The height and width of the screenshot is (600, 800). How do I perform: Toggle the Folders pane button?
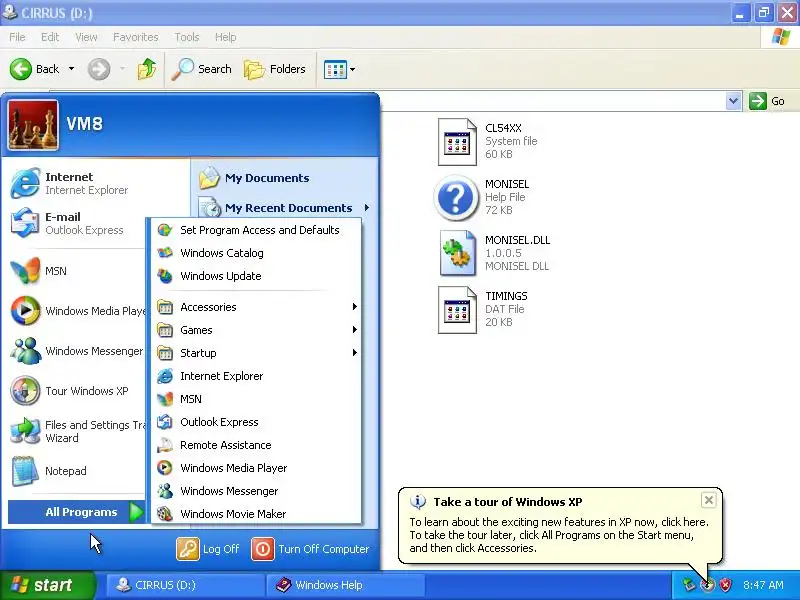[274, 69]
